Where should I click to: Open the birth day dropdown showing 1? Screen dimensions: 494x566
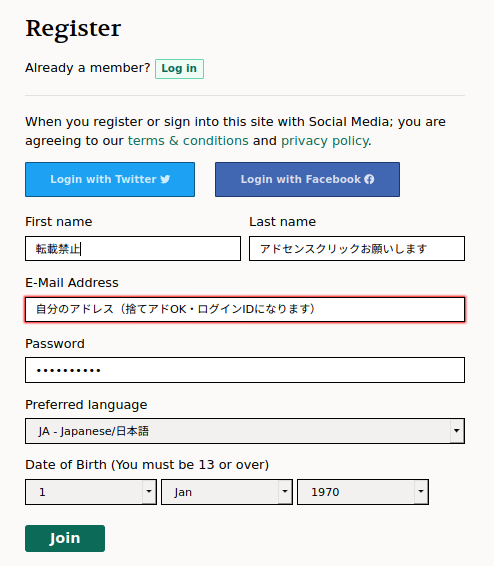pos(91,492)
